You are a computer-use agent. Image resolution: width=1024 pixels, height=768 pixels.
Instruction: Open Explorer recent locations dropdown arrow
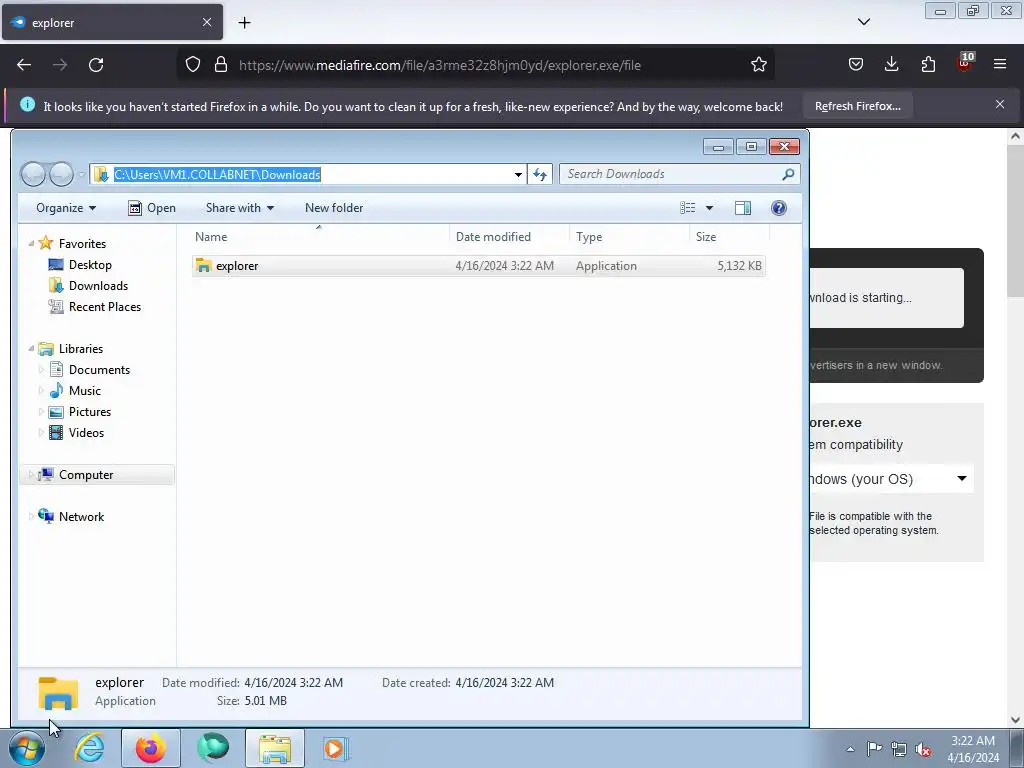click(x=81, y=174)
